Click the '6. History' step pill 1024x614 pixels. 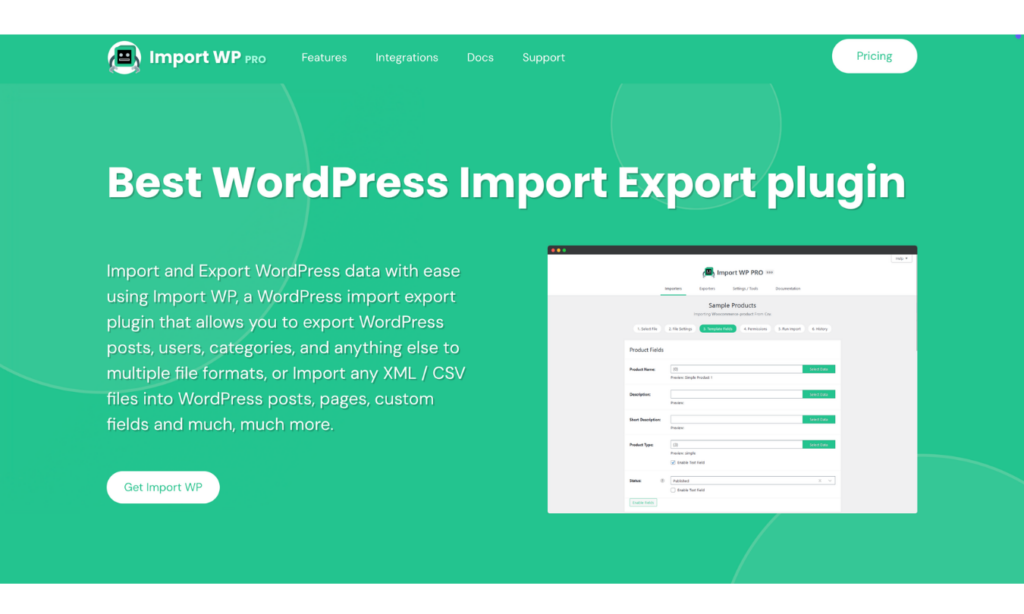coord(820,329)
